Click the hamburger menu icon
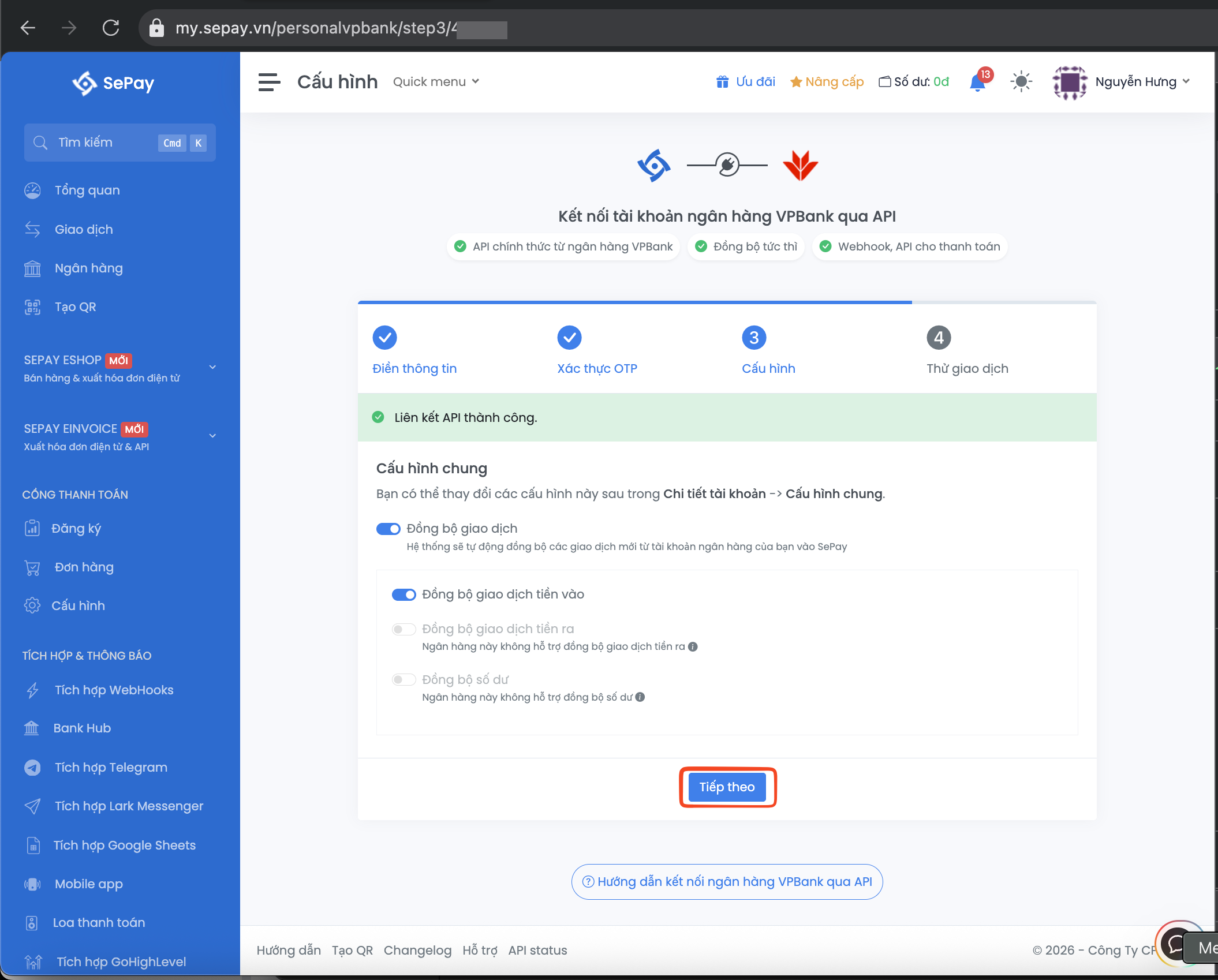Screen dimensions: 1218x980 (x=269, y=82)
